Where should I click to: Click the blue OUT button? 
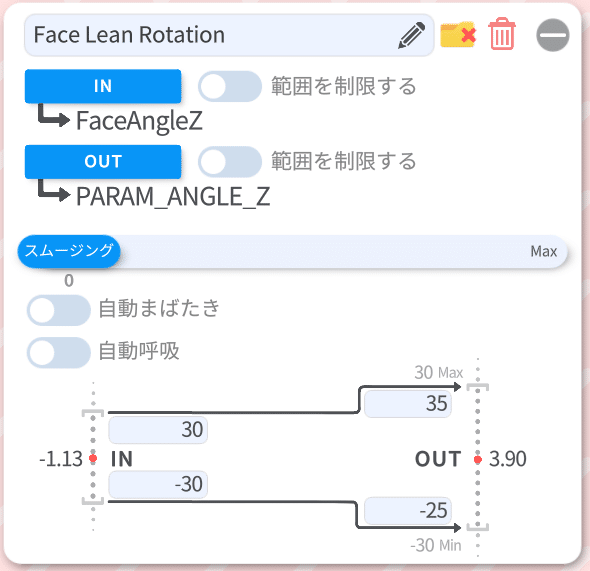103,162
